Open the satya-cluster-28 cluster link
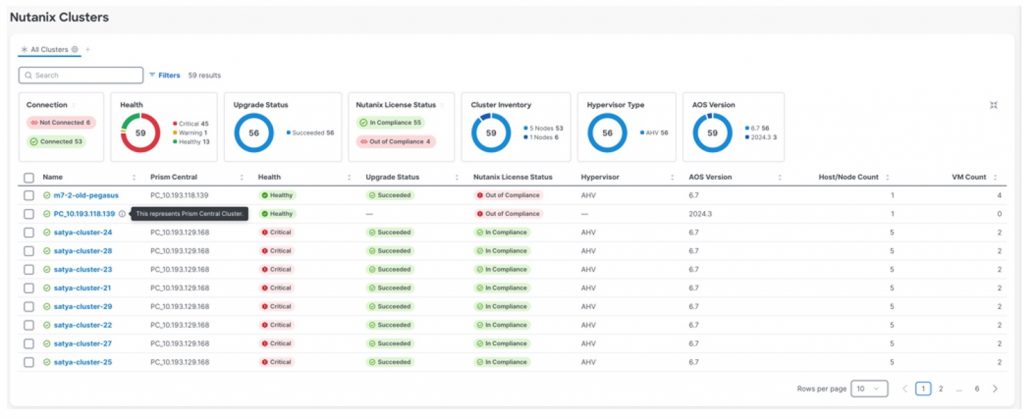This screenshot has width=1024, height=418. 82,251
